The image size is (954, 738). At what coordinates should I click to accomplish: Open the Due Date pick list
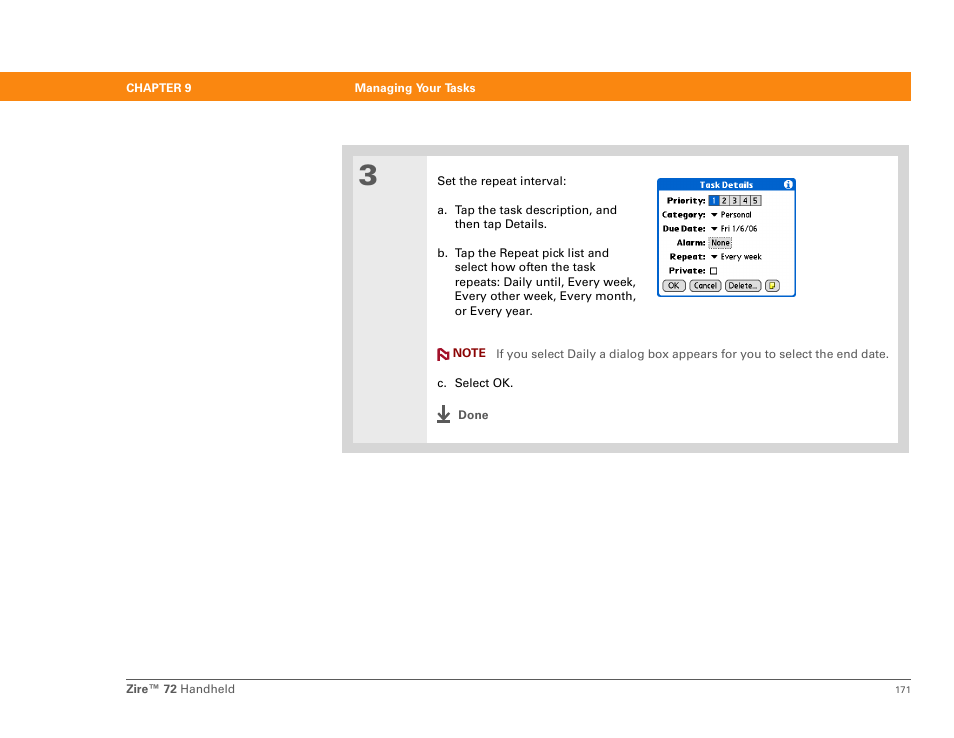coord(734,229)
